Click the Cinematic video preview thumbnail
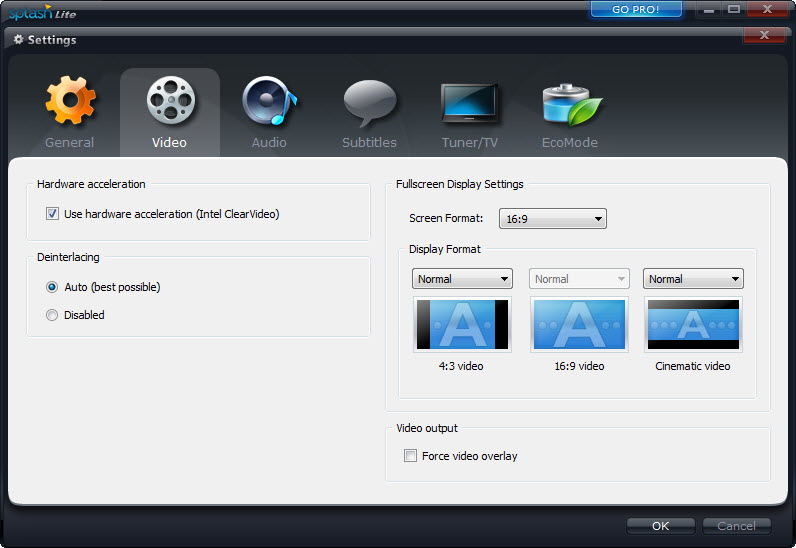This screenshot has height=548, width=796. tap(693, 325)
